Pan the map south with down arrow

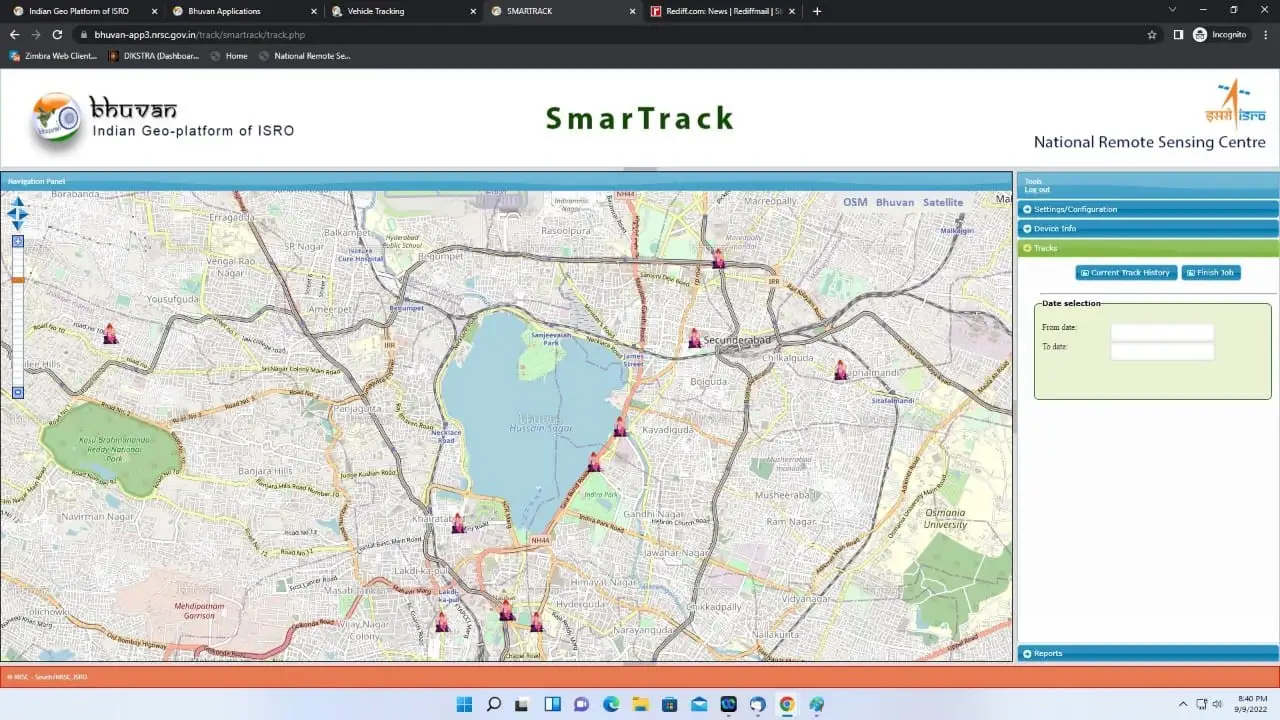coord(18,224)
